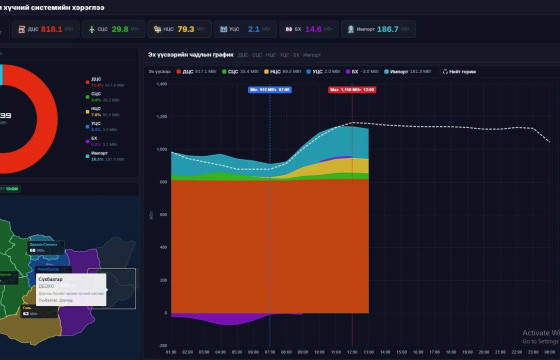The image size is (560, 360).
Task: Toggle ДЦС series in chart legend
Action: point(196,72)
